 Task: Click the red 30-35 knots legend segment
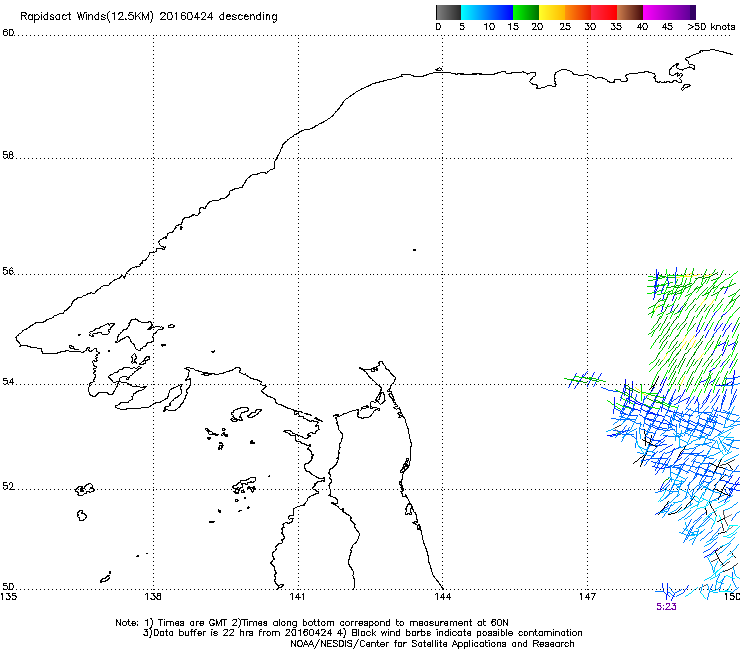(604, 12)
